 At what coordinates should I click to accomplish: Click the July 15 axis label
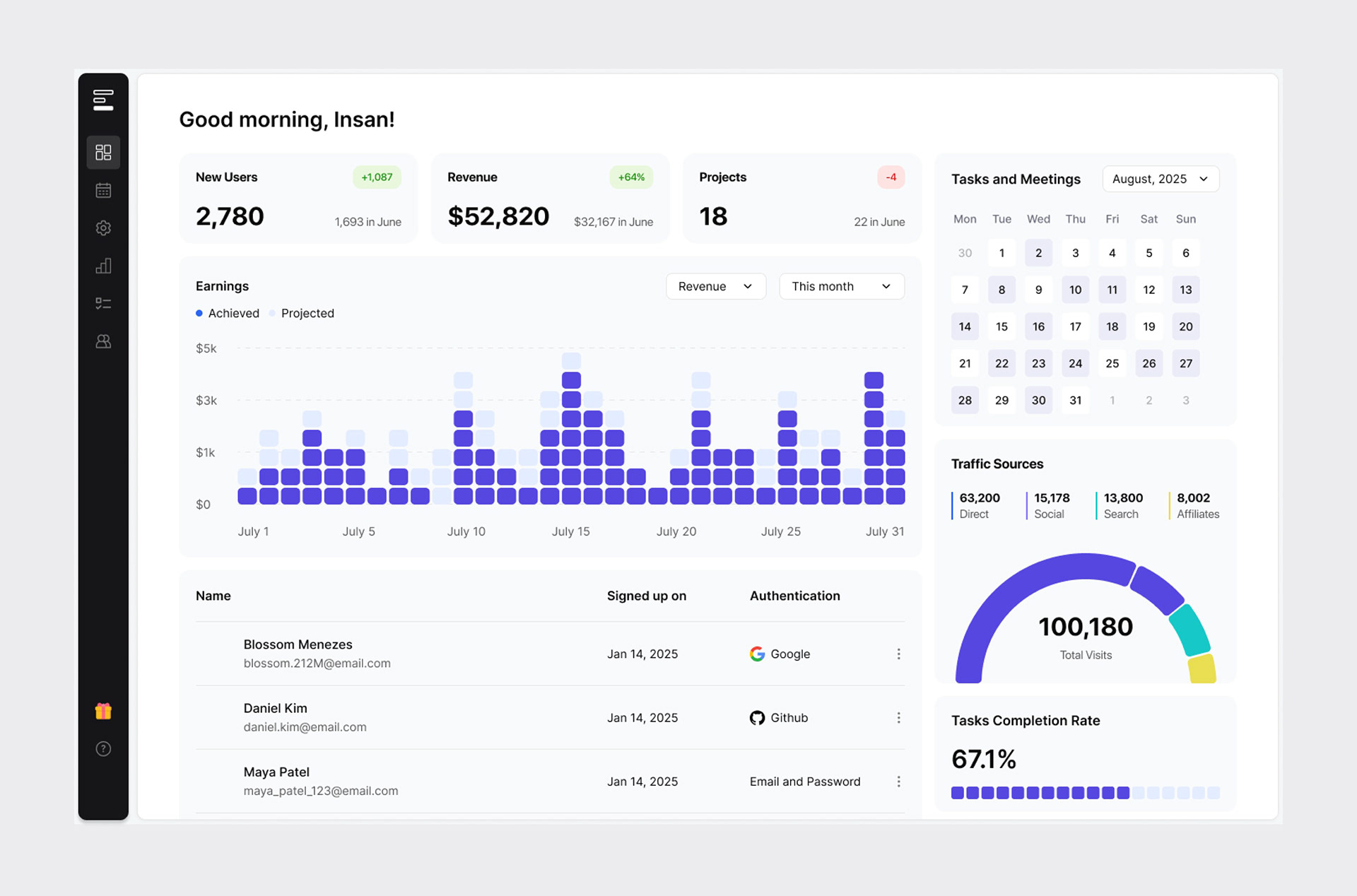coord(570,531)
